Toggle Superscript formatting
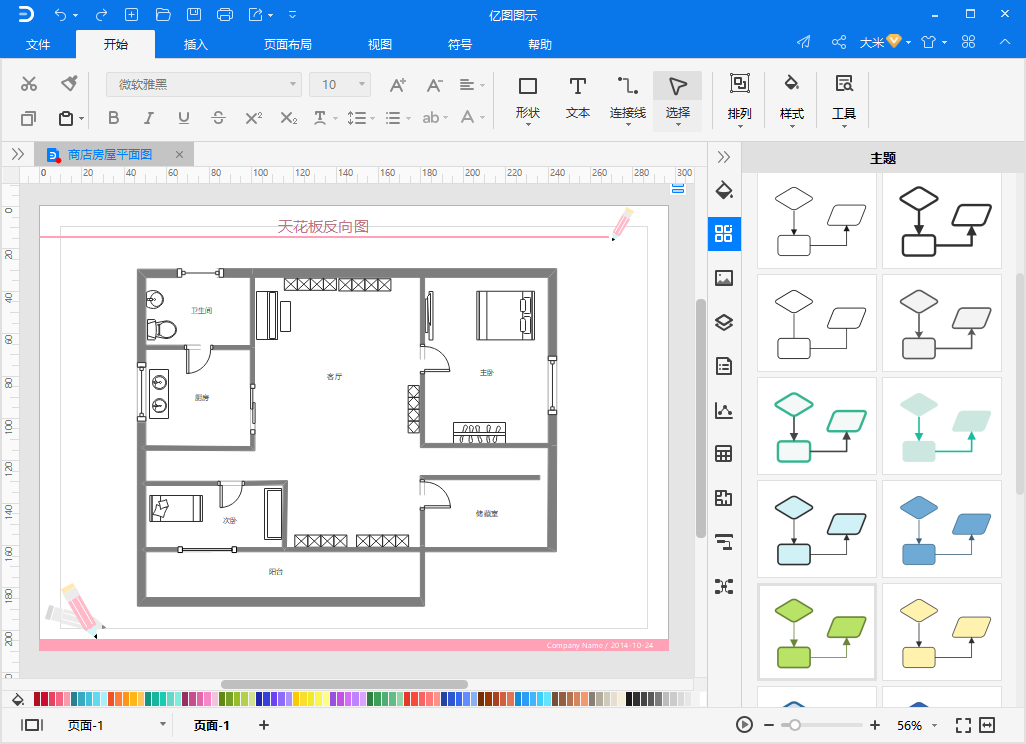Screen dimensions: 1026x744 coord(254,118)
